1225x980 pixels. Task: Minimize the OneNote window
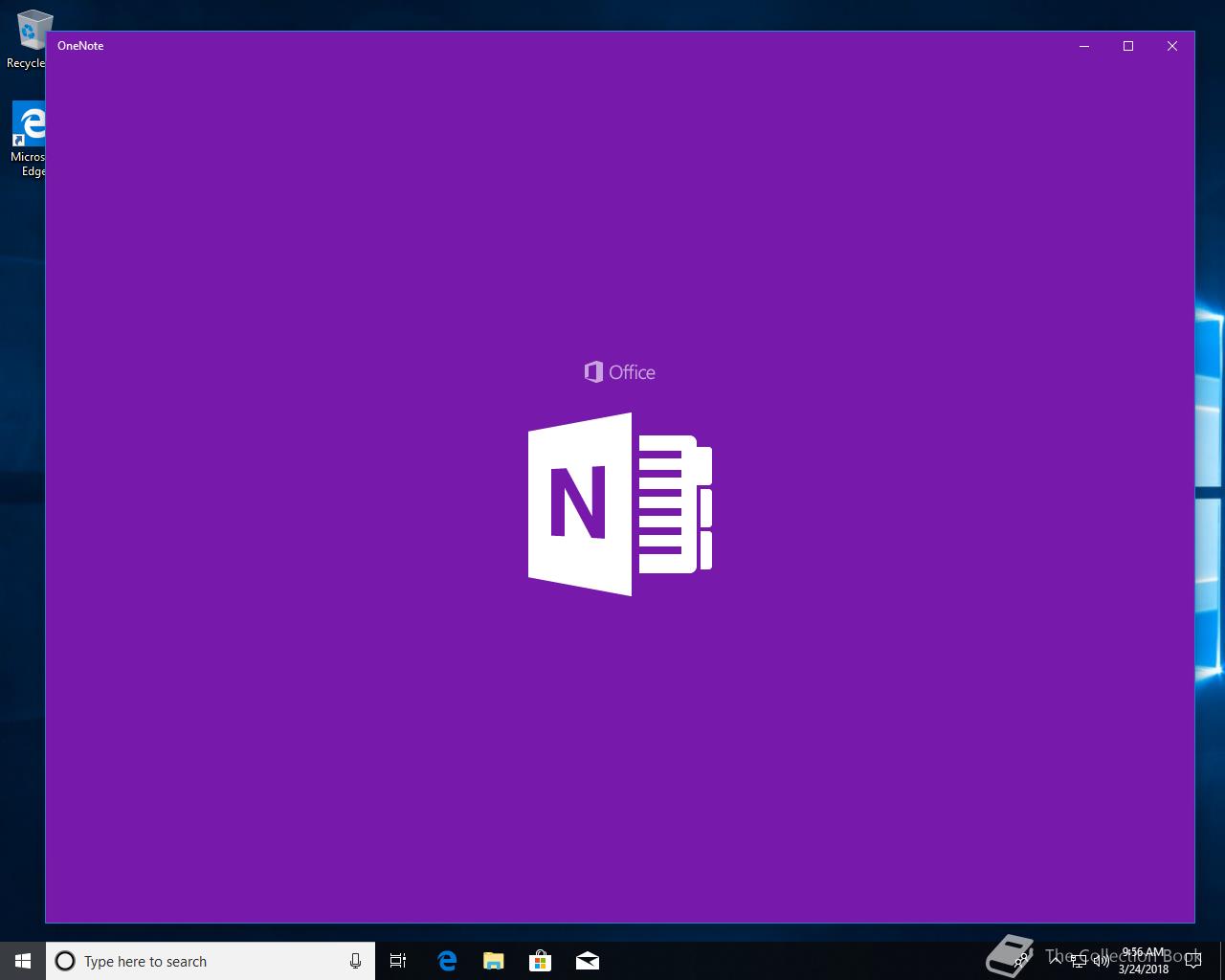coord(1084,46)
